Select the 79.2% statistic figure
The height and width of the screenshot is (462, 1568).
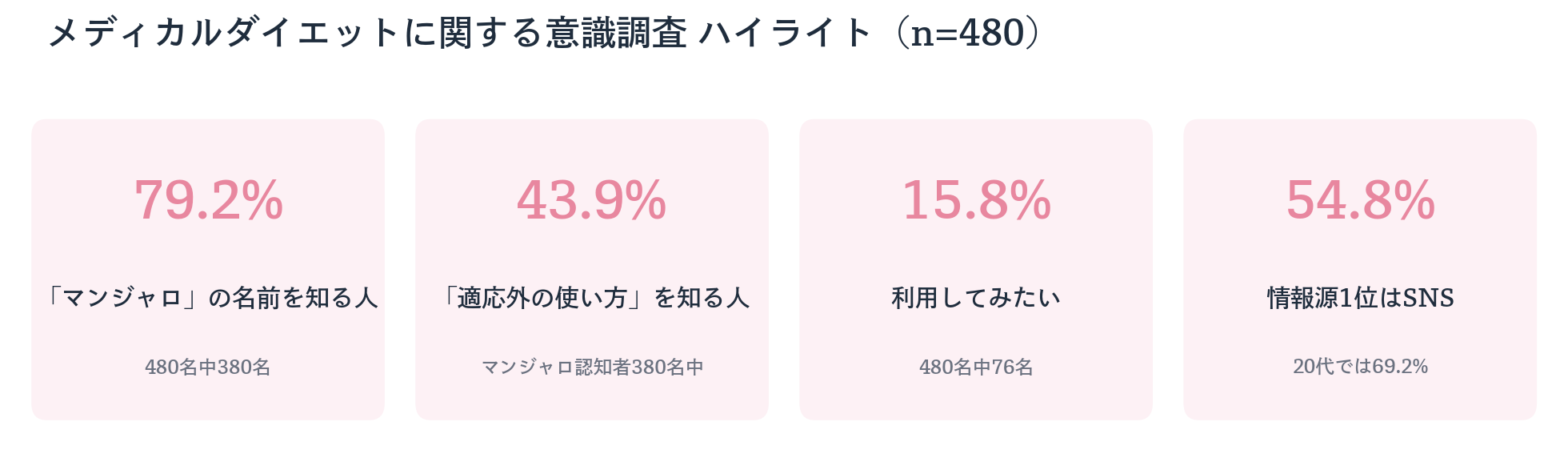click(x=208, y=200)
